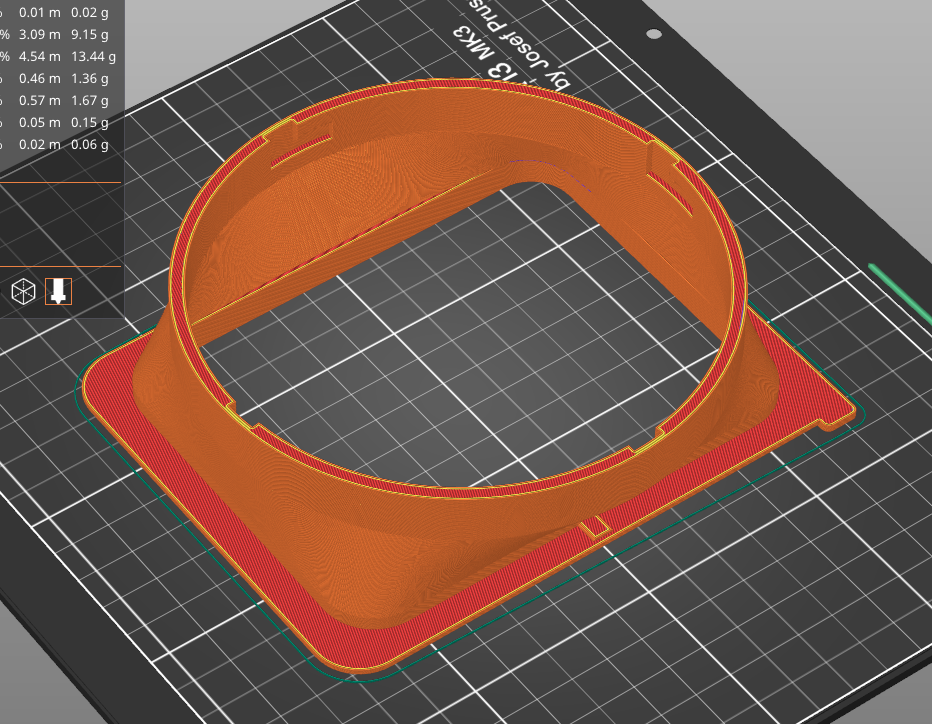Screen dimensions: 932x724
Task: Select the '0.46 m' legend value
Action: pos(39,78)
